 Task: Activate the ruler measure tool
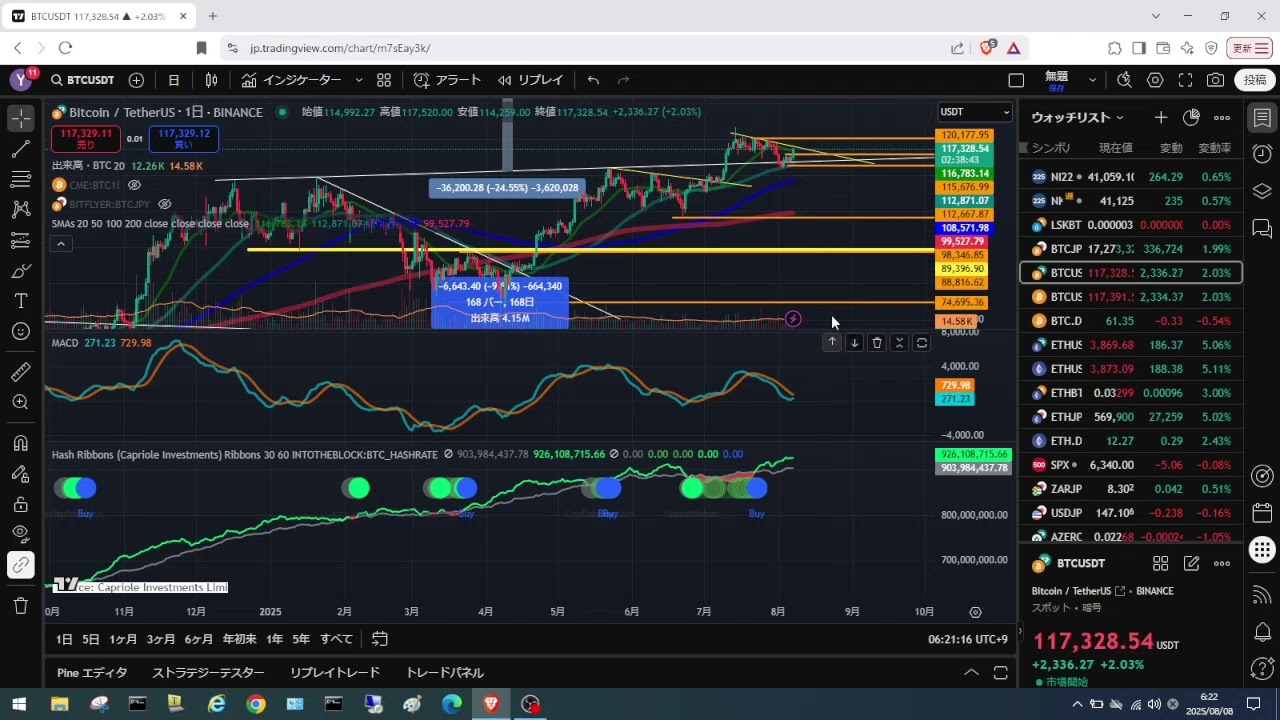pos(20,372)
